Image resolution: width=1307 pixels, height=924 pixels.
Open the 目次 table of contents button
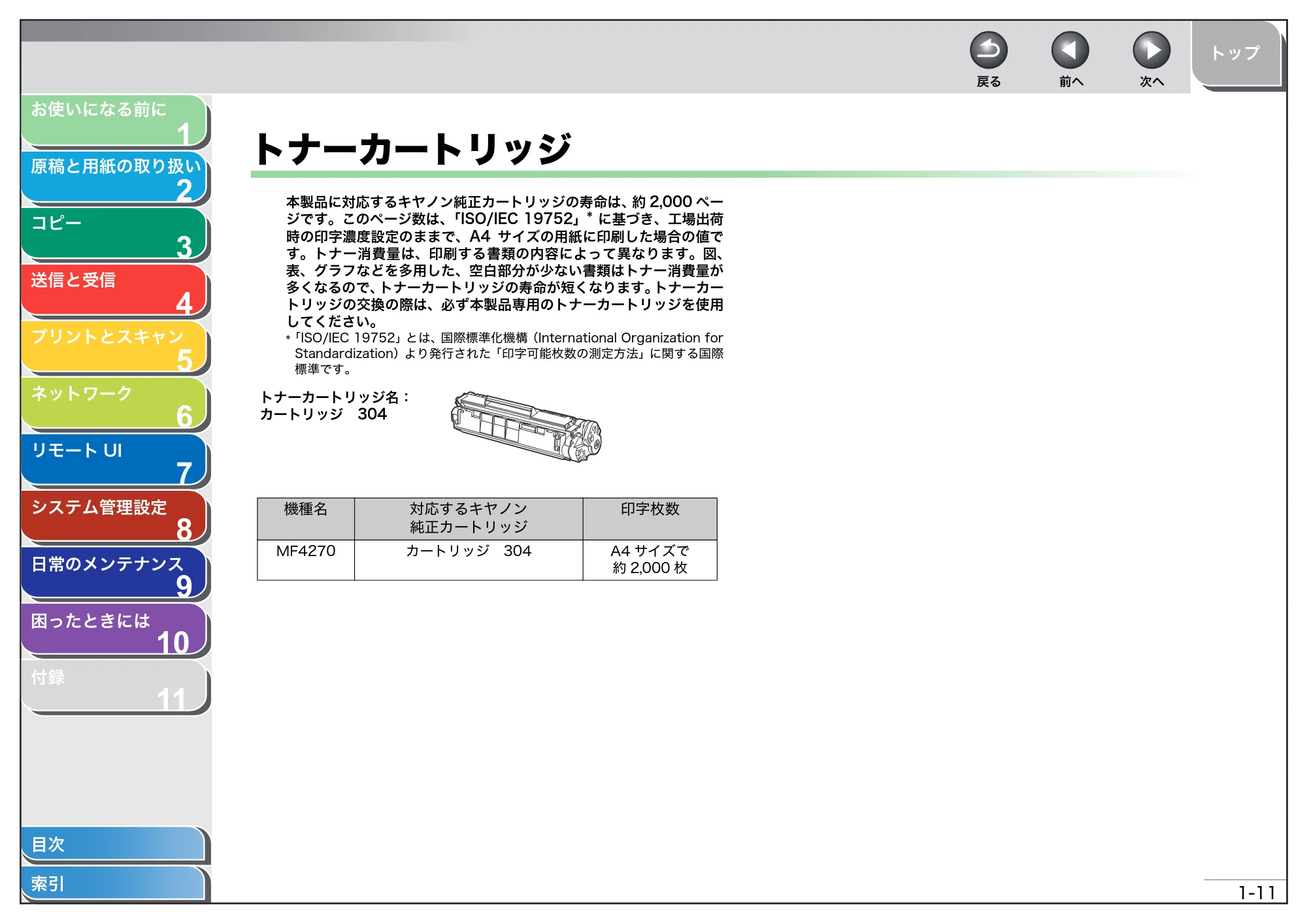click(x=113, y=844)
